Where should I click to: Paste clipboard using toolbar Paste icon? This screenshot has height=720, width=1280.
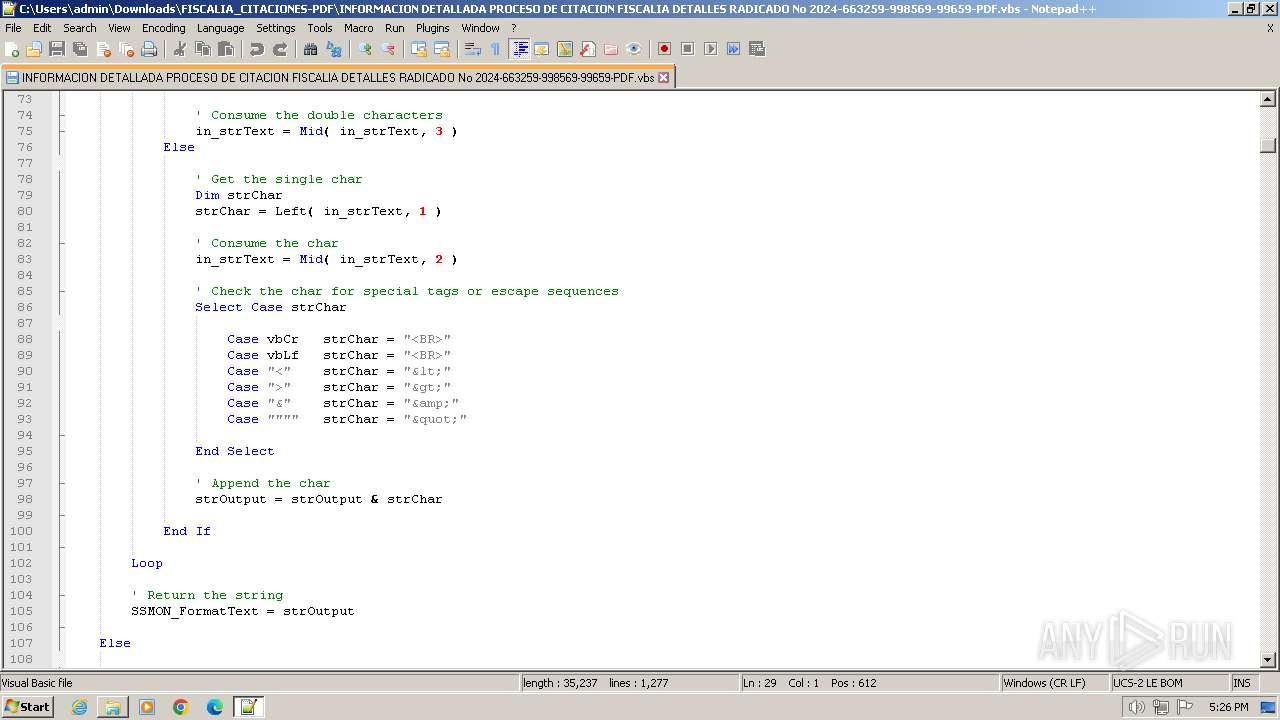(x=226, y=49)
